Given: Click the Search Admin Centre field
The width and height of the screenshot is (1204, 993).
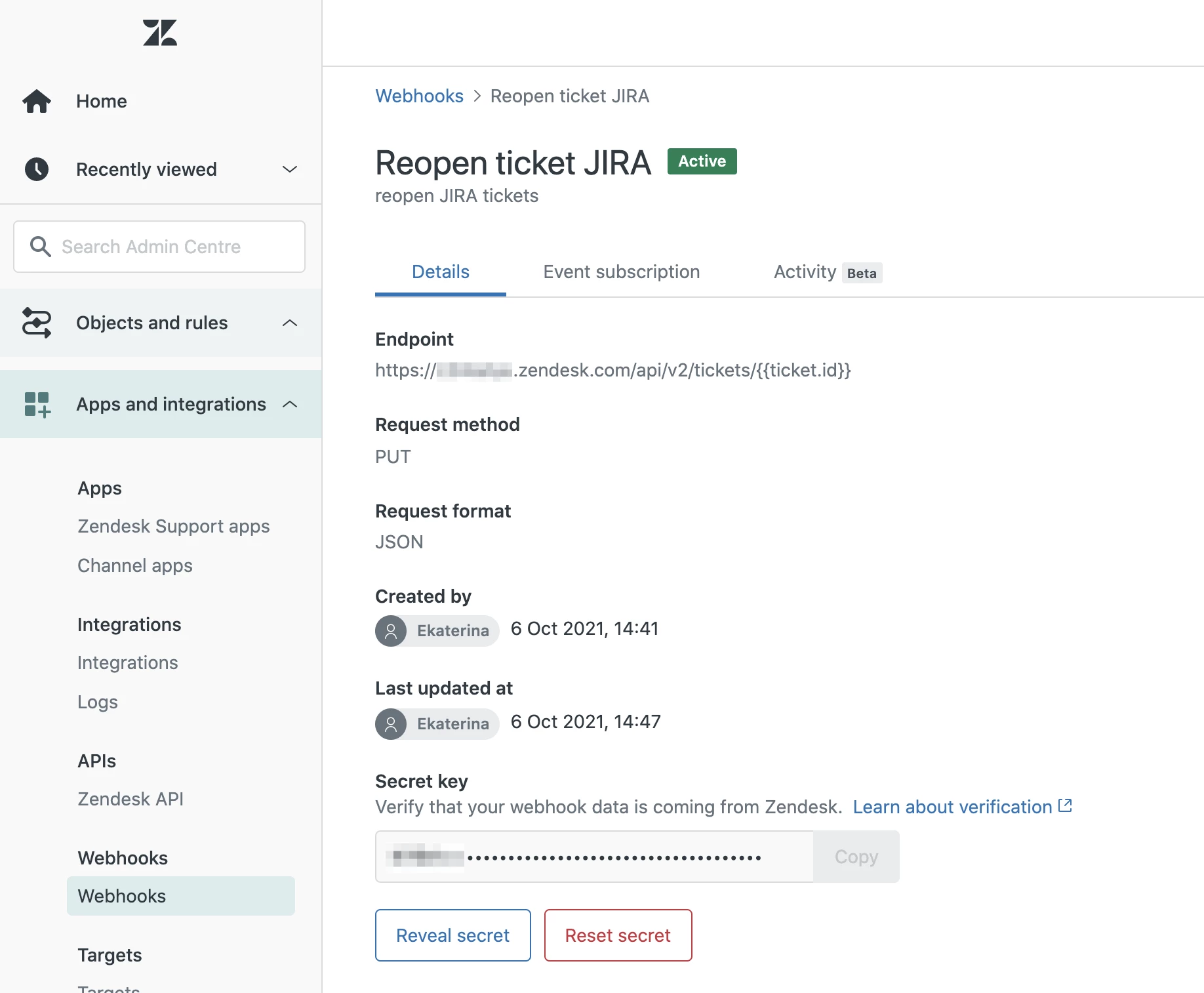Looking at the screenshot, I should pos(159,247).
